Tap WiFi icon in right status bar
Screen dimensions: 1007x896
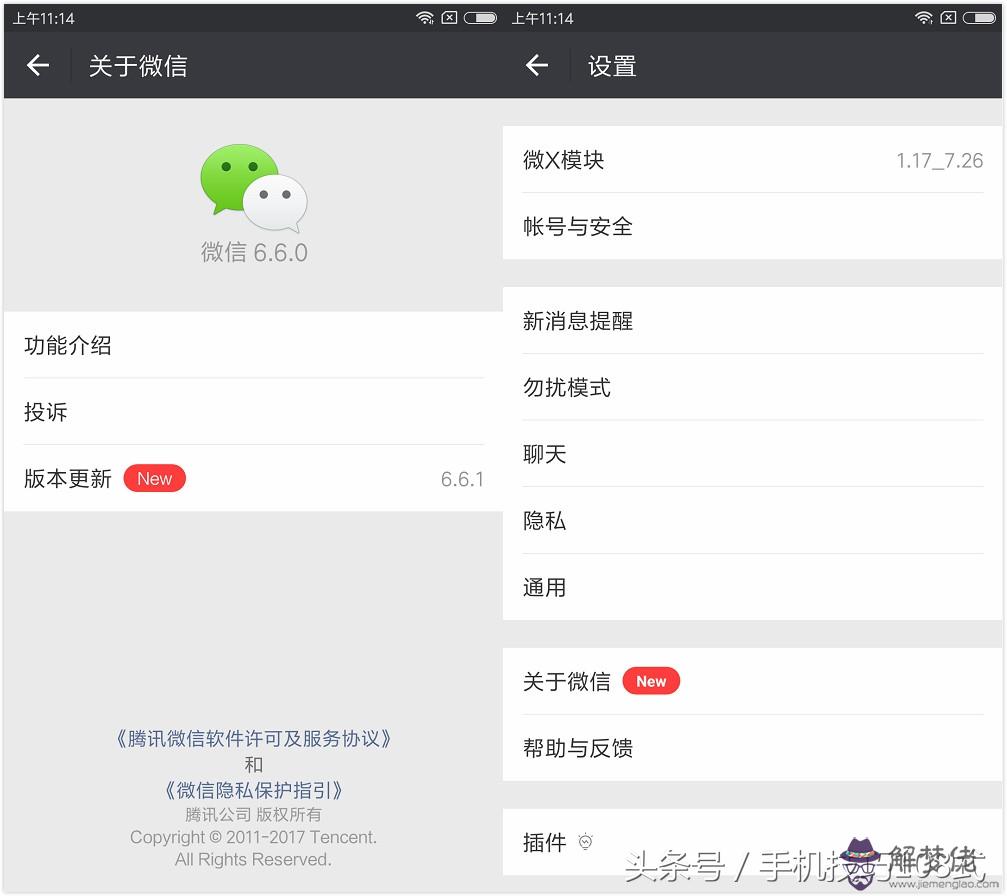coord(924,17)
